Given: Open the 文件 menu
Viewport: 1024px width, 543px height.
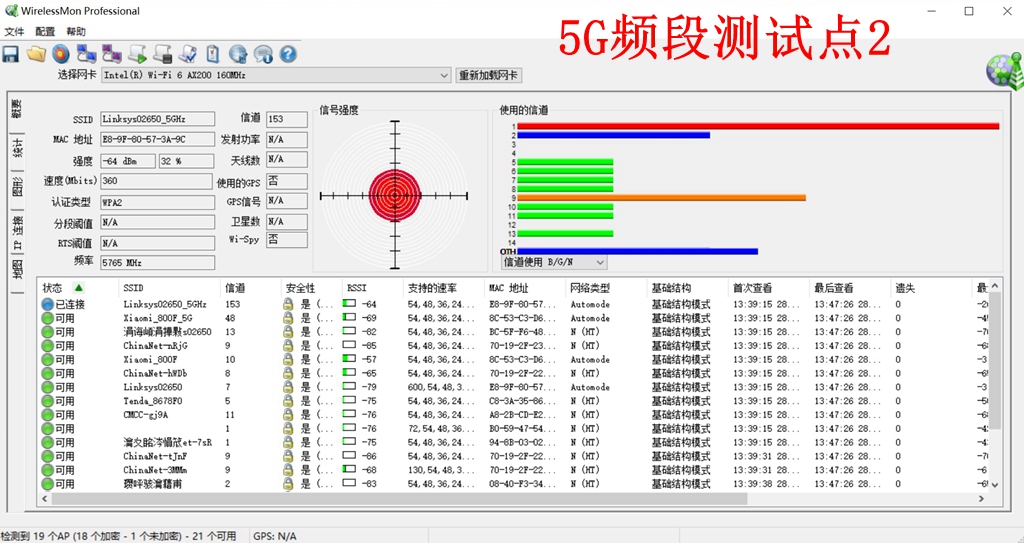Looking at the screenshot, I should coord(14,32).
